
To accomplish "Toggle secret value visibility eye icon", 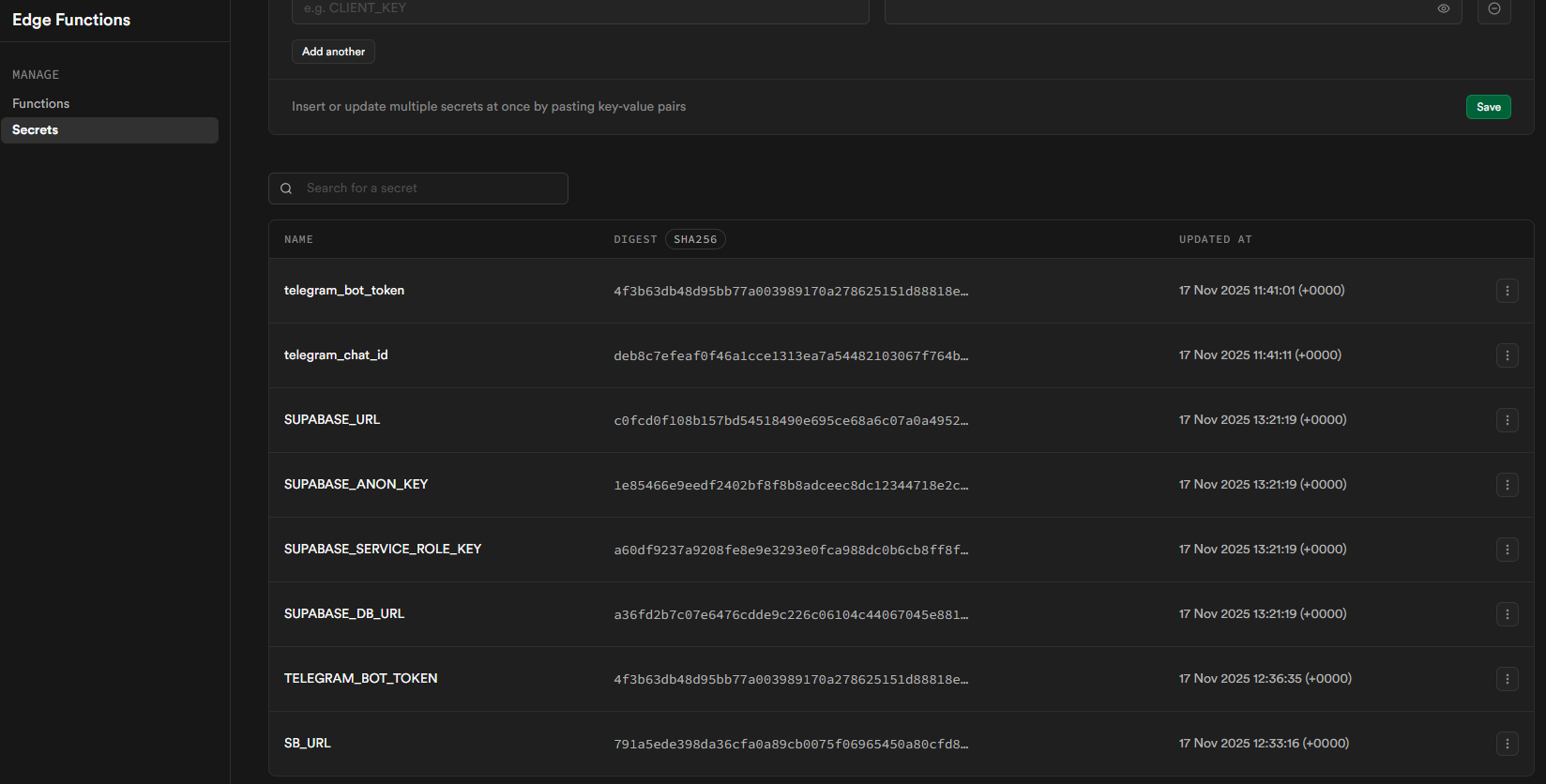I will (1444, 8).
